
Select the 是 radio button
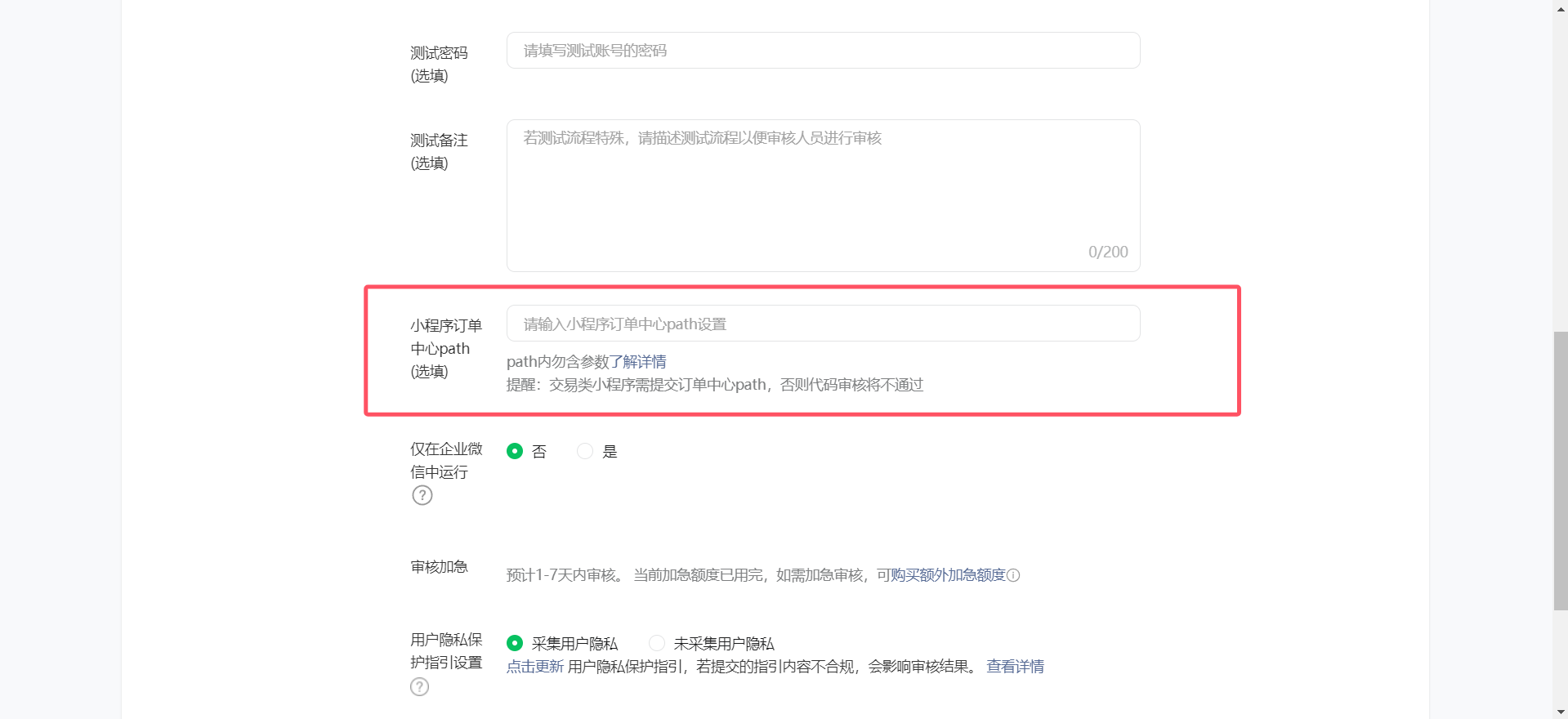pyautogui.click(x=585, y=451)
